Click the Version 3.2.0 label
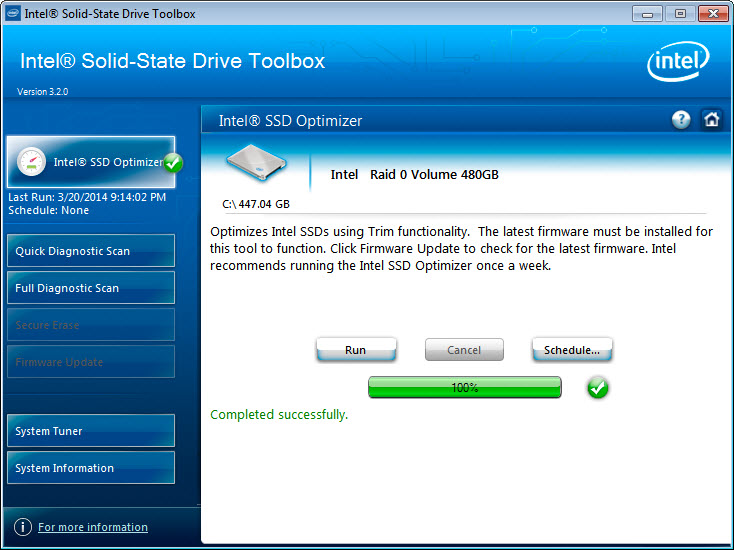Image resolution: width=734 pixels, height=550 pixels. tap(43, 92)
